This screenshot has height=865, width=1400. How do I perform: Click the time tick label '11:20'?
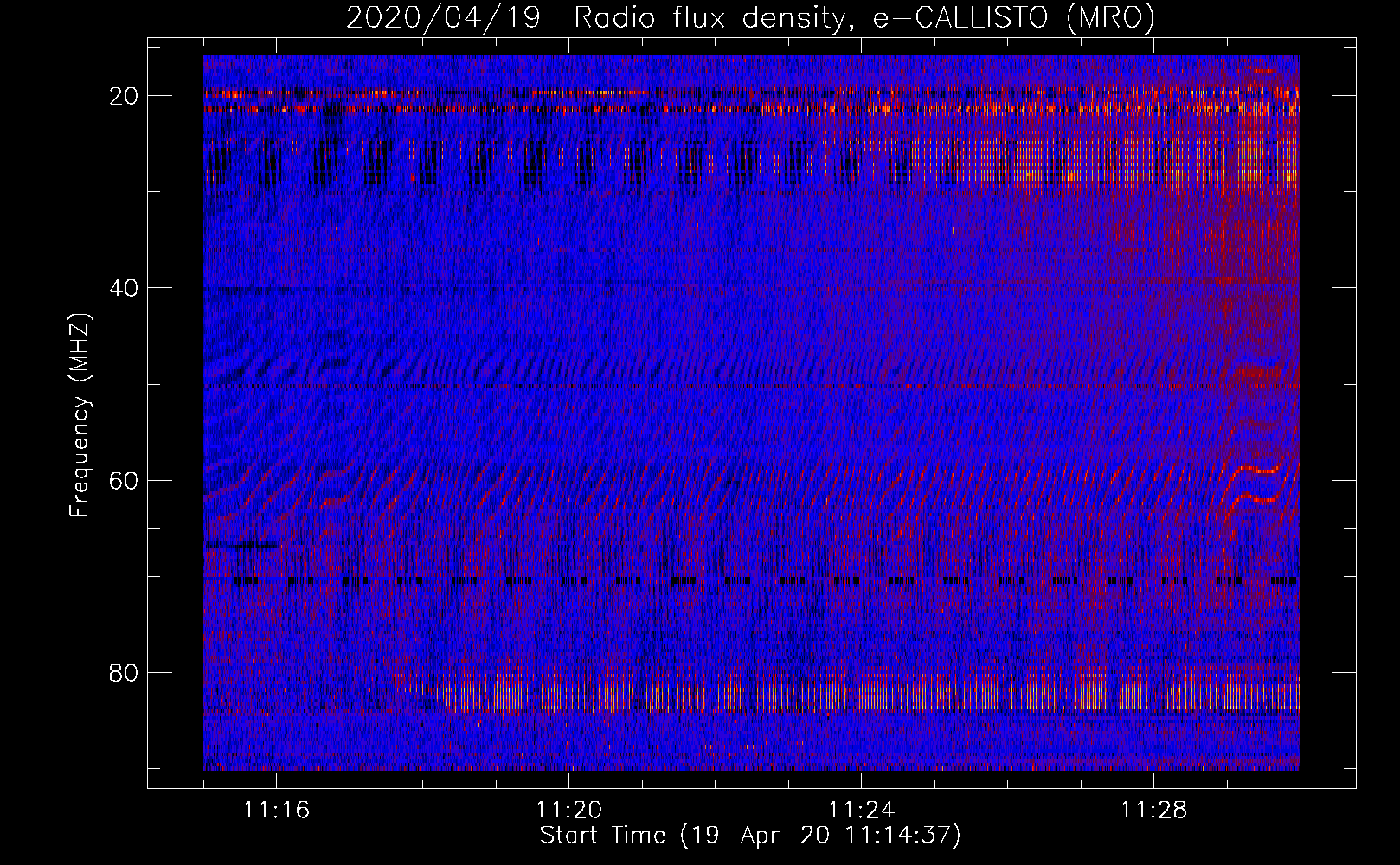pyautogui.click(x=568, y=810)
